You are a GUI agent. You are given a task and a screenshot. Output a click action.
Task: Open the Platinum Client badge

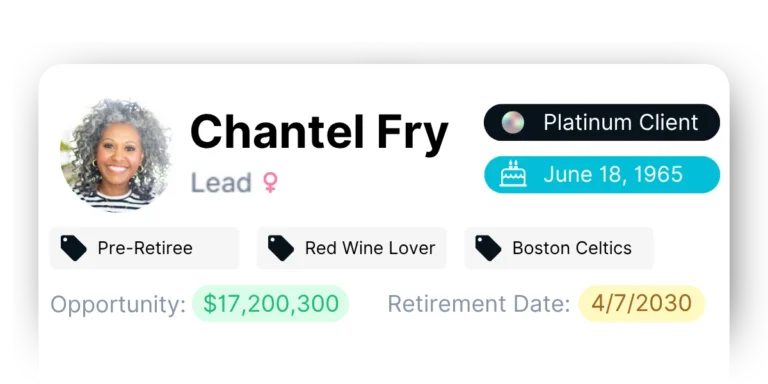[x=601, y=122]
